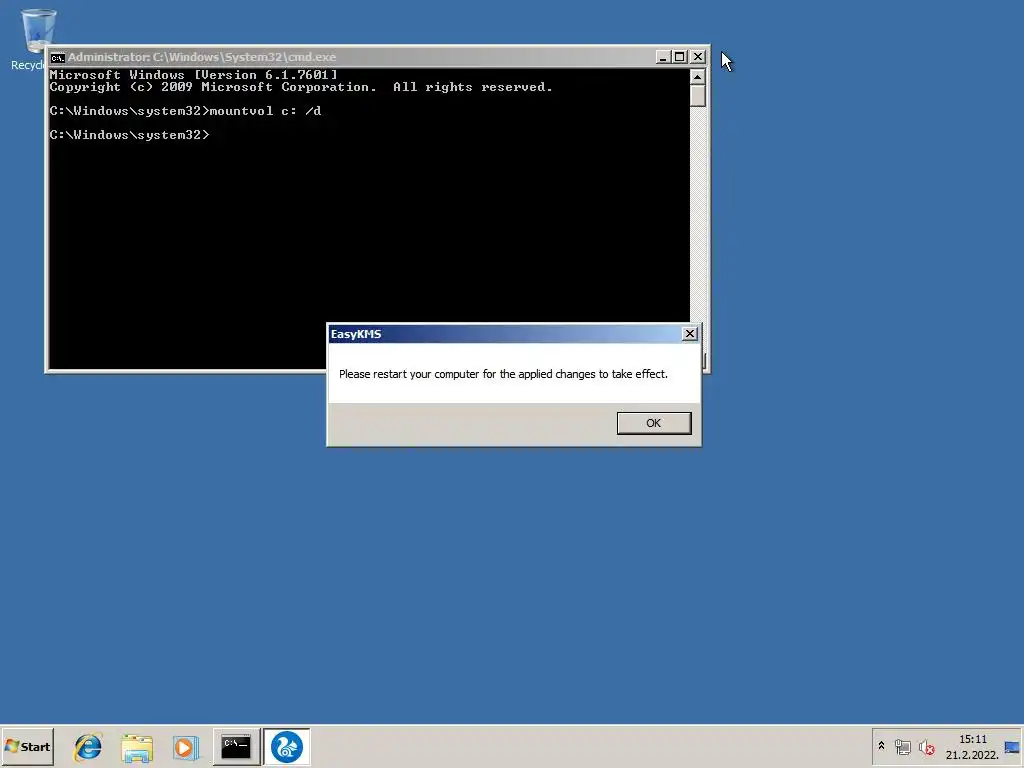Launch Internet Explorer from the taskbar

88,746
